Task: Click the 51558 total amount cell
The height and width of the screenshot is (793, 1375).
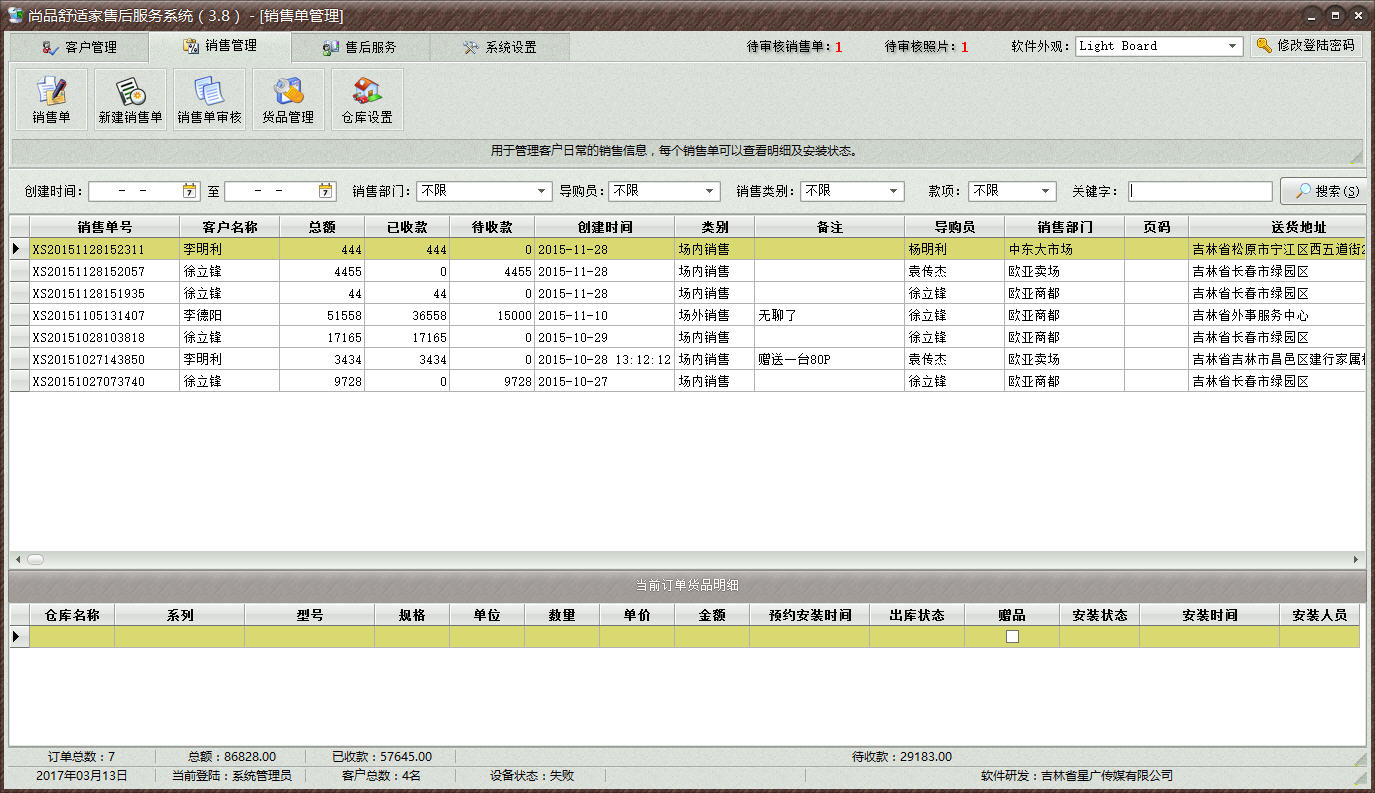Action: coord(322,315)
